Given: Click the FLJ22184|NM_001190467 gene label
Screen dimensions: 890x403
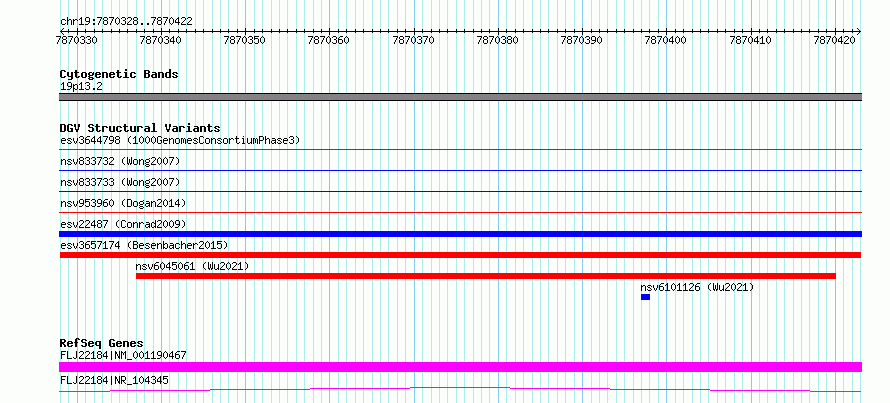Looking at the screenshot, I should pyautogui.click(x=123, y=356).
